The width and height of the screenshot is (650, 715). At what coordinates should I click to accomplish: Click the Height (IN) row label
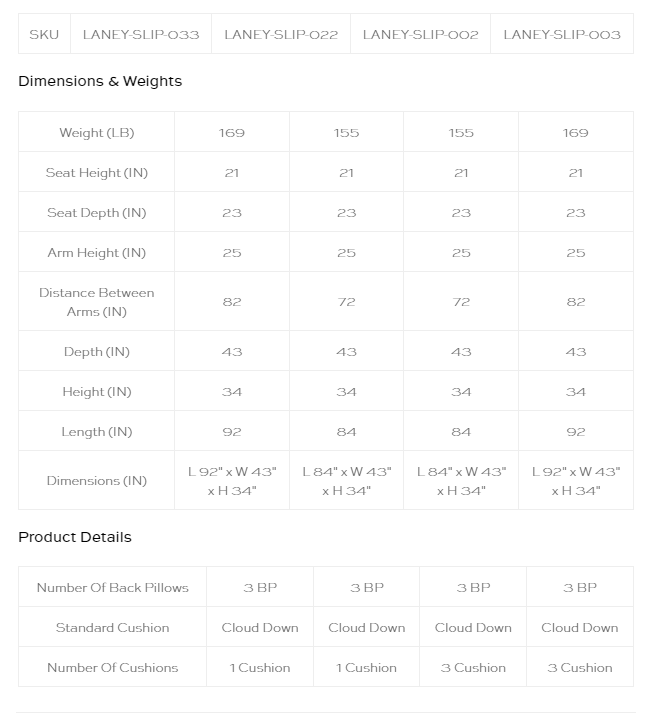click(x=97, y=392)
